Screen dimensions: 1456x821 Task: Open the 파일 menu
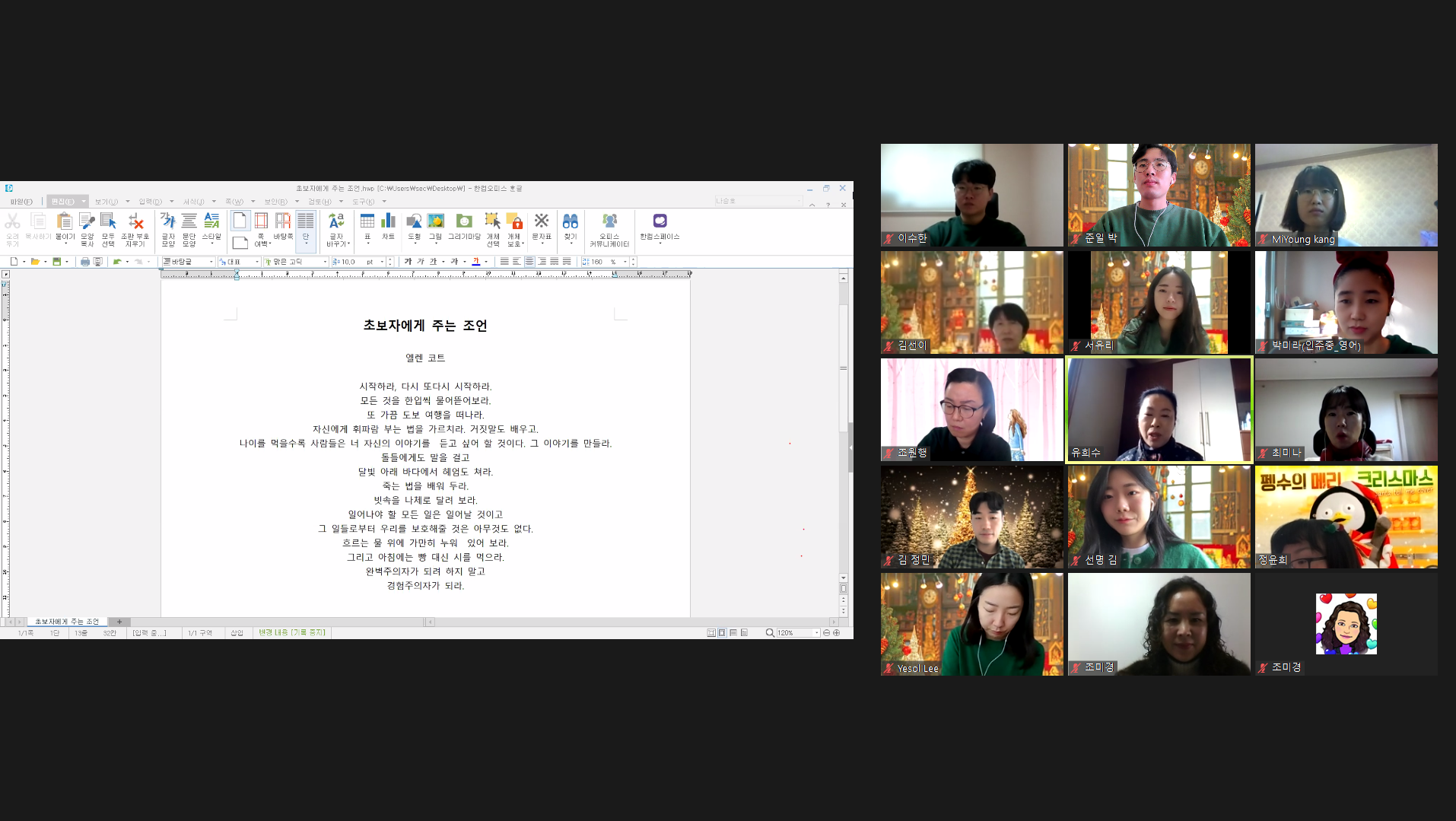tap(21, 202)
